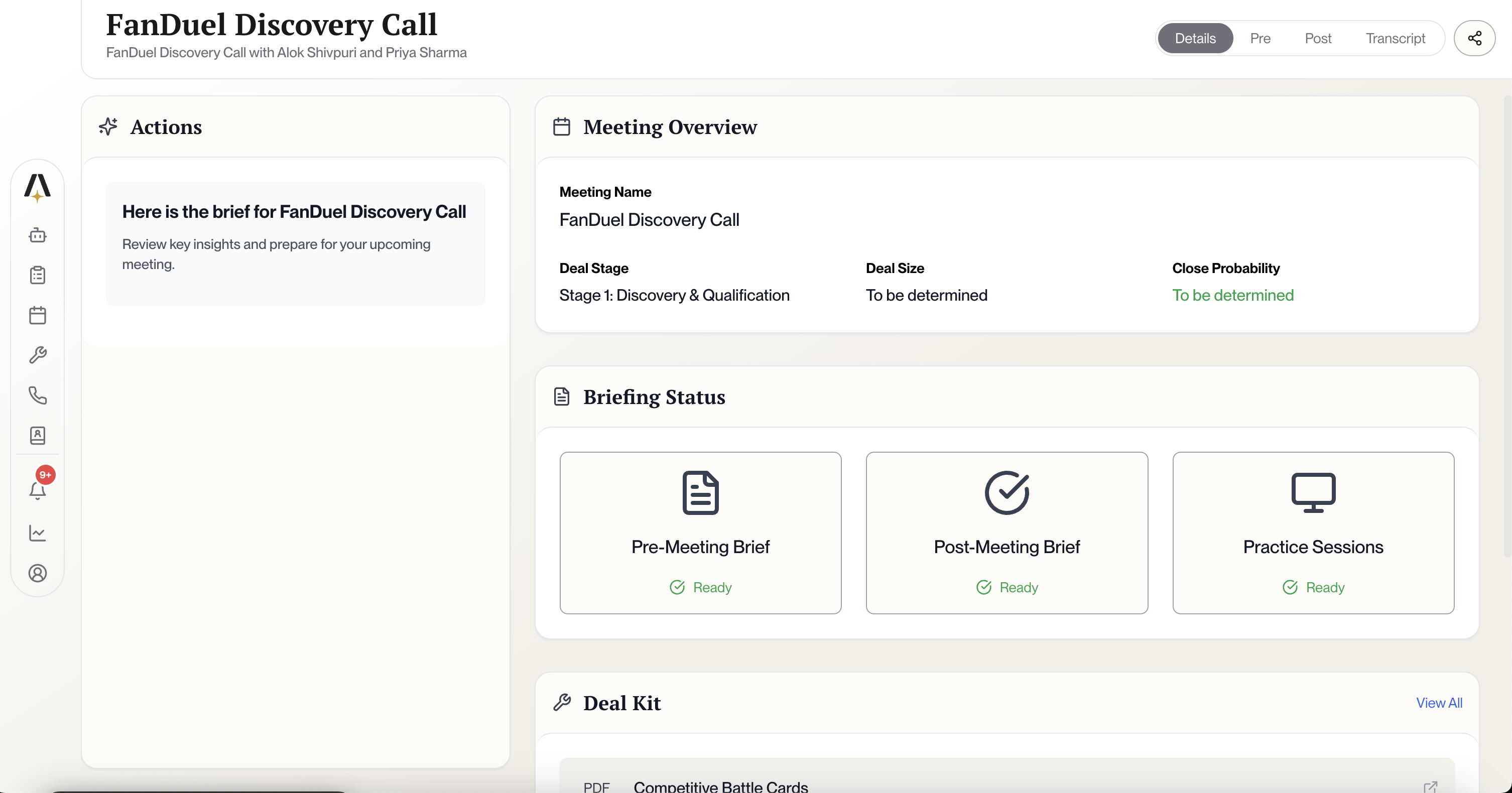Click the app logo in sidebar
The image size is (1512, 793).
38,187
